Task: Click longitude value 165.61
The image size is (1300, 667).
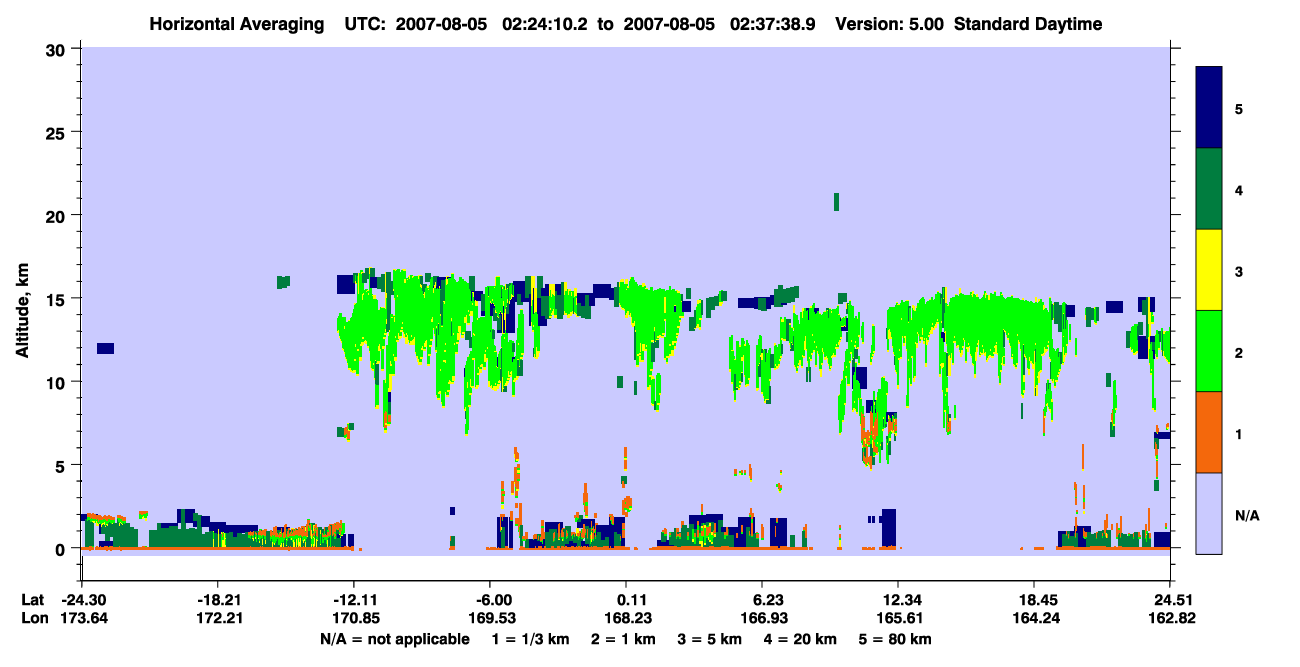Action: [898, 618]
